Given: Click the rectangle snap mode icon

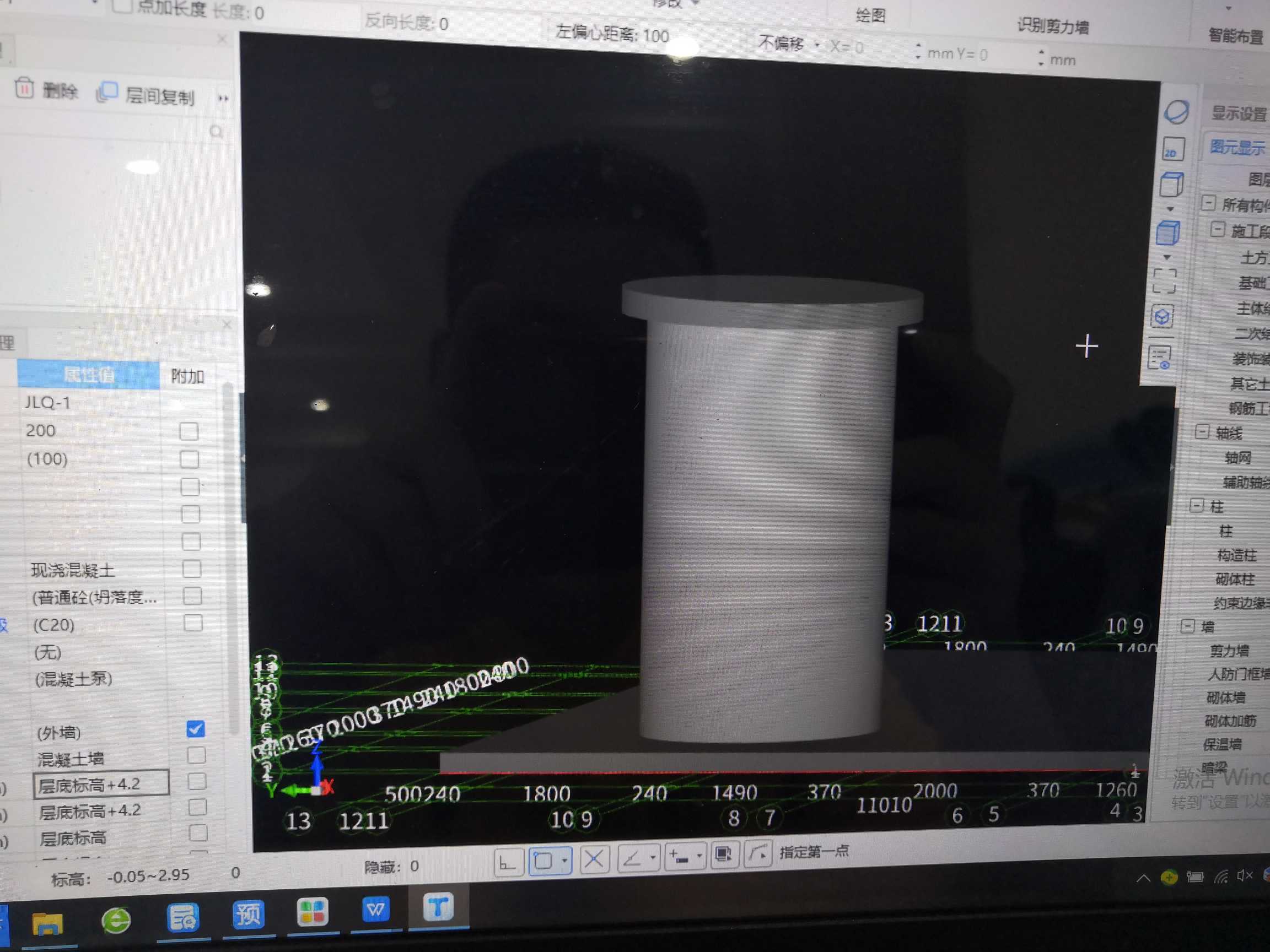Looking at the screenshot, I should tap(543, 861).
